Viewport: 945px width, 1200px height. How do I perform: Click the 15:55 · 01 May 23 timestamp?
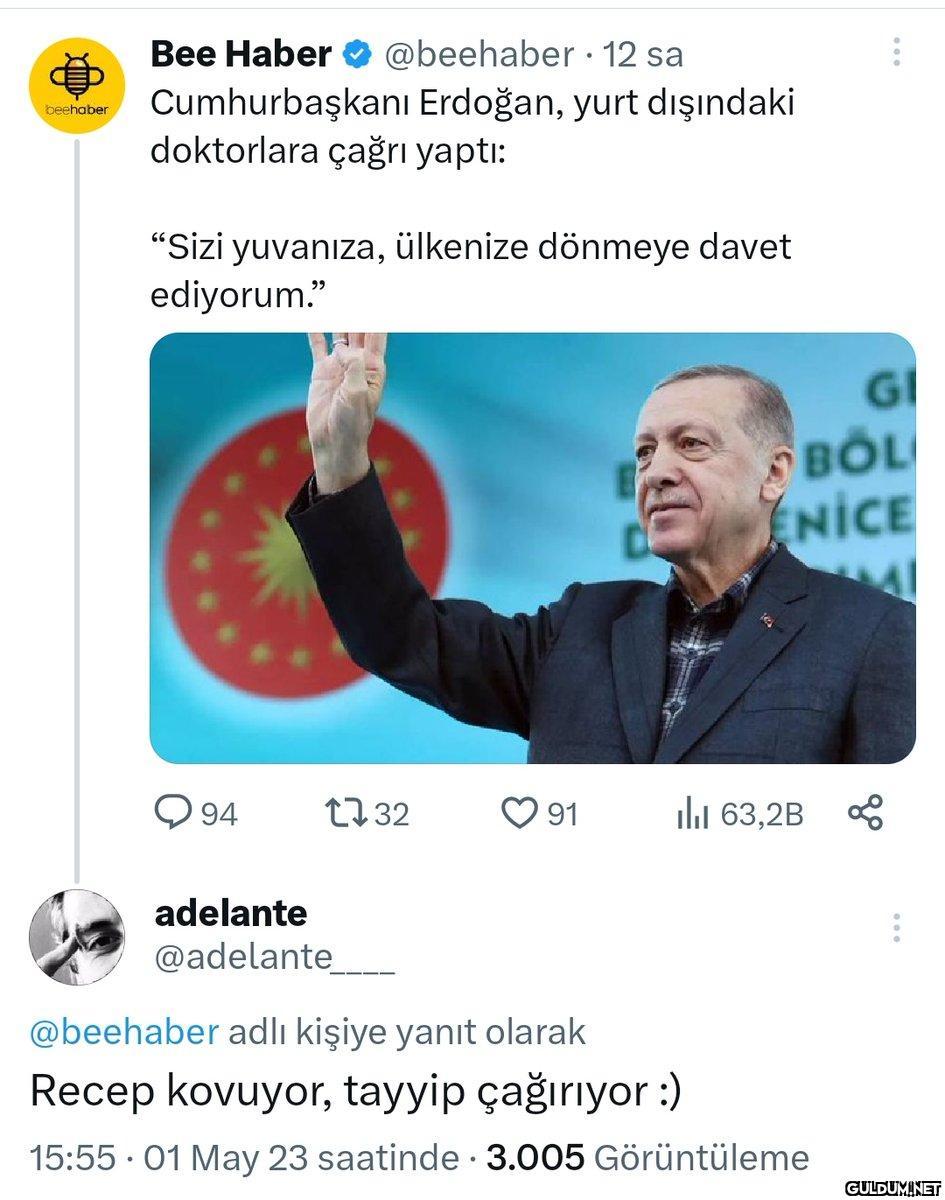[x=245, y=1157]
